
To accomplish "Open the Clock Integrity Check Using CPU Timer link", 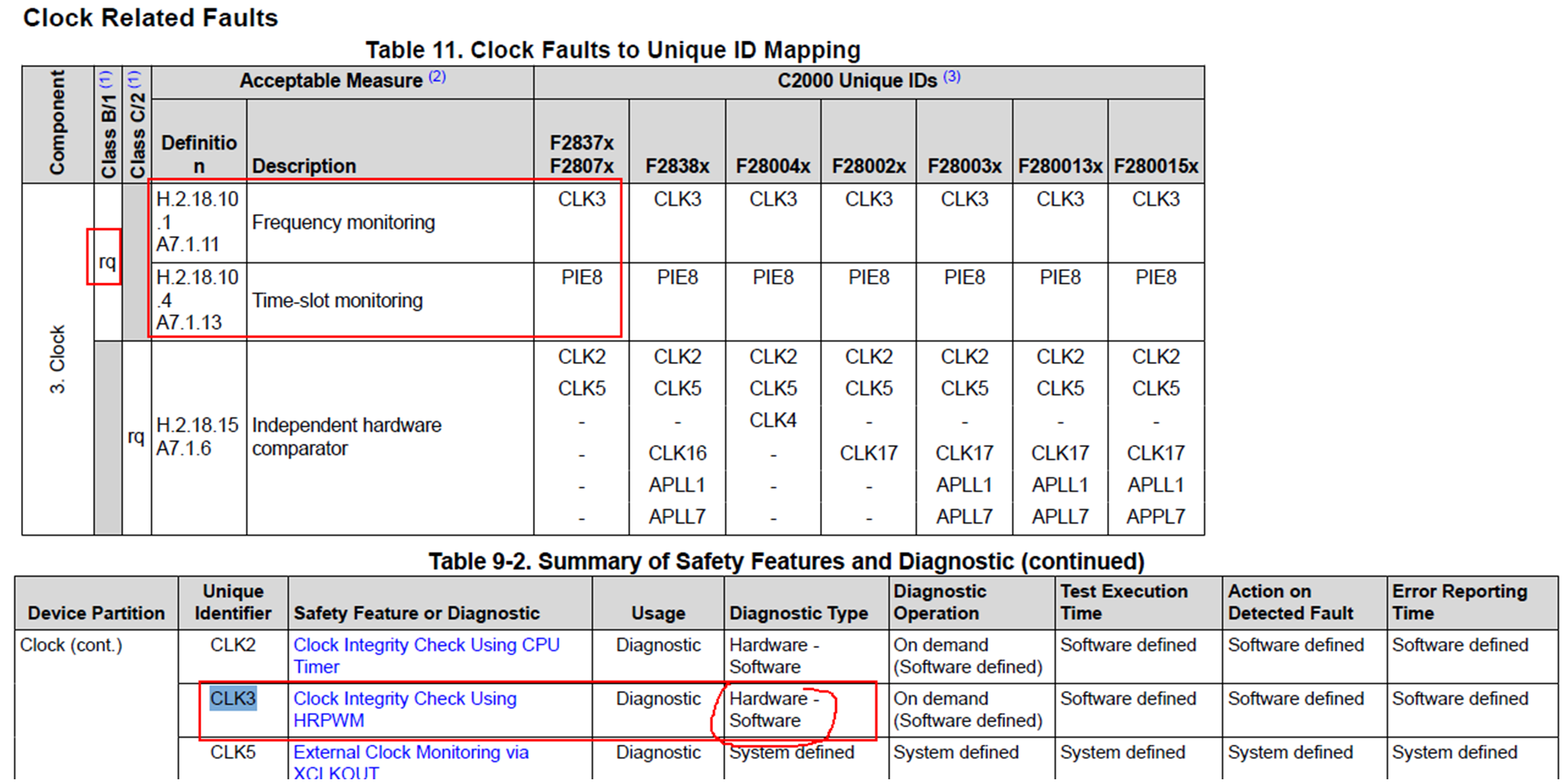I will [x=426, y=655].
